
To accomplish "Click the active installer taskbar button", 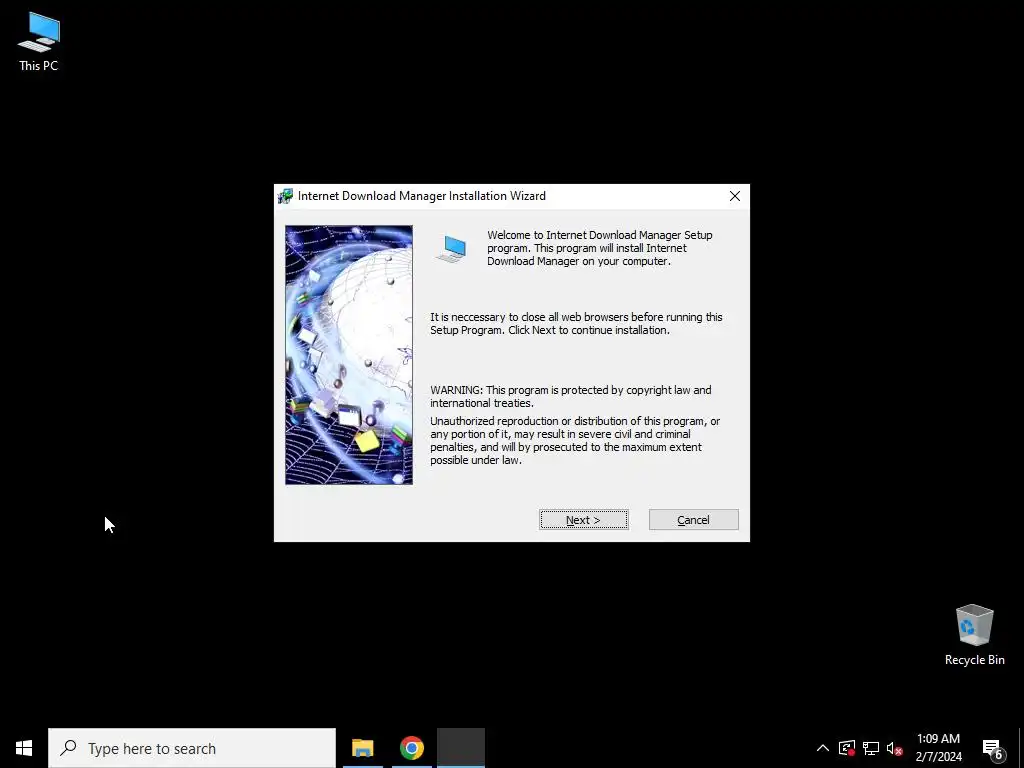I will point(461,748).
